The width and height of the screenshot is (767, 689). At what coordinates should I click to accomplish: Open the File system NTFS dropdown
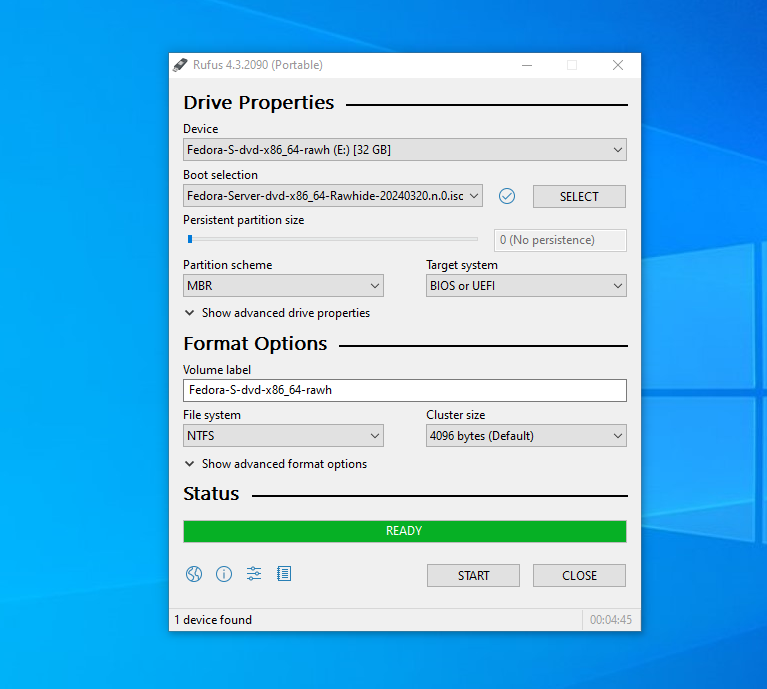[283, 436]
